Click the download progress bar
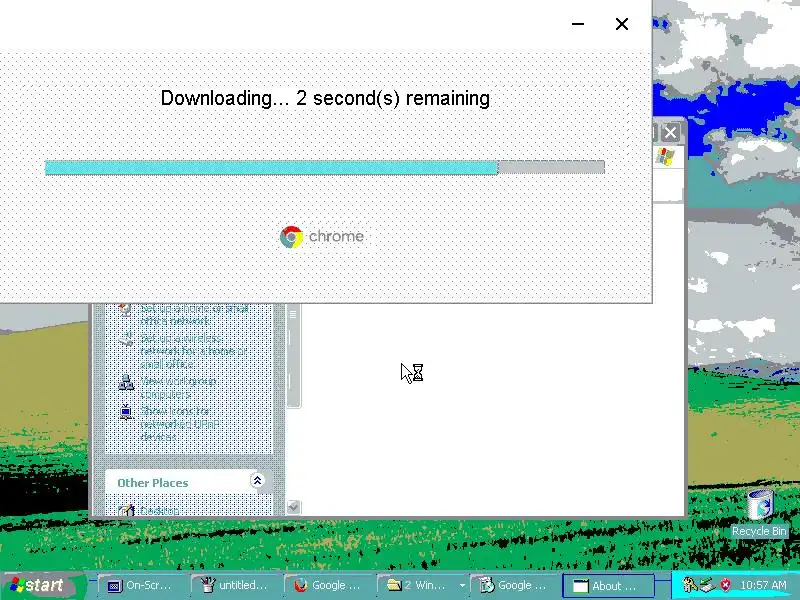The height and width of the screenshot is (600, 800). point(324,167)
